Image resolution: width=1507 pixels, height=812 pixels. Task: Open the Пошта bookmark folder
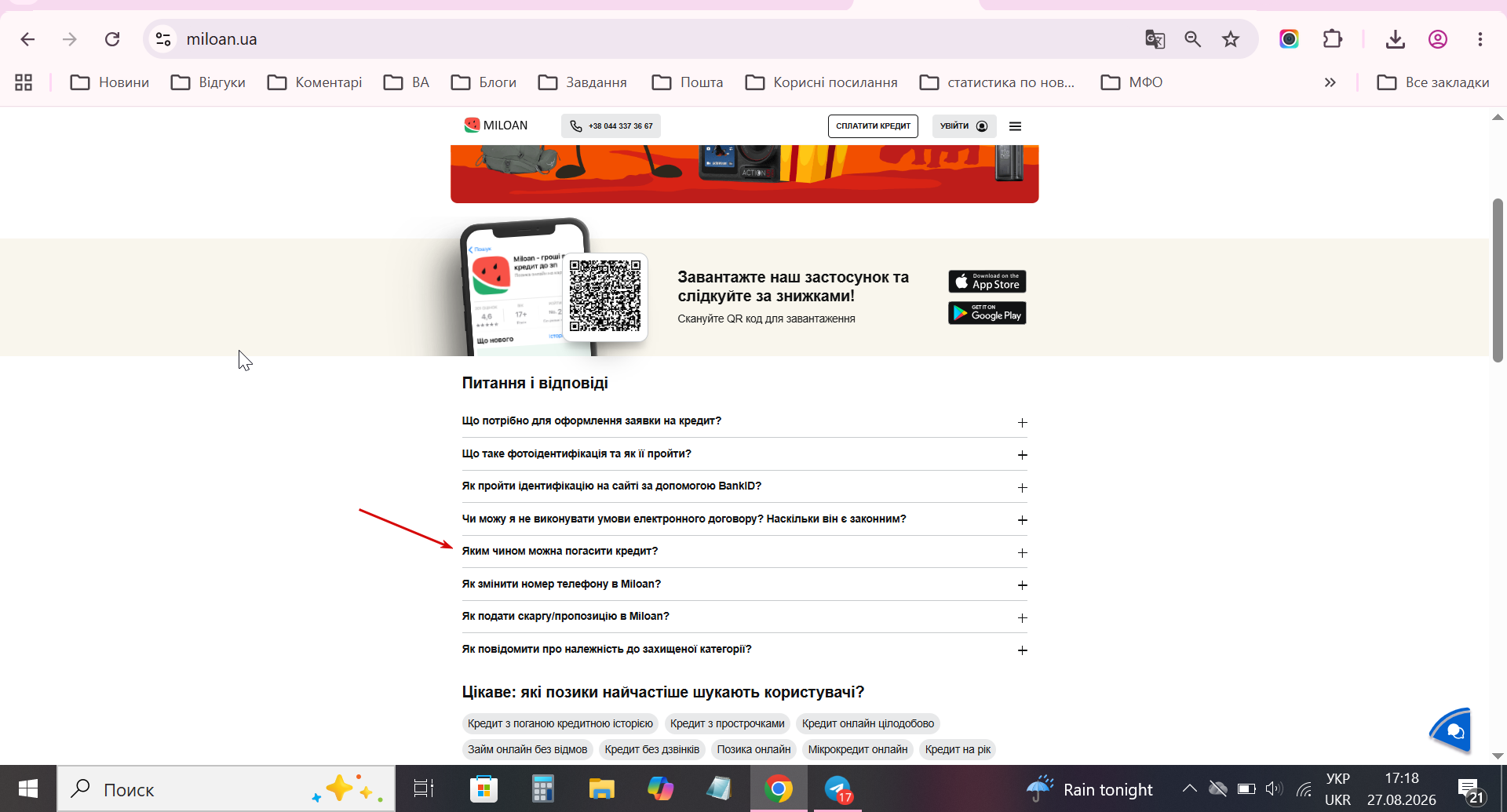click(688, 82)
